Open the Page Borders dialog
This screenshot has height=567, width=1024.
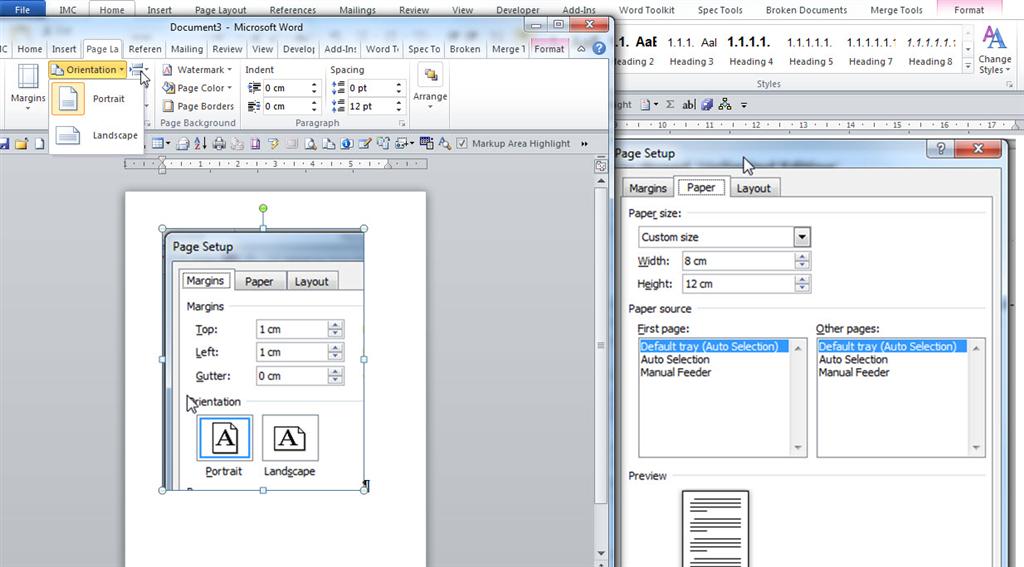click(198, 106)
